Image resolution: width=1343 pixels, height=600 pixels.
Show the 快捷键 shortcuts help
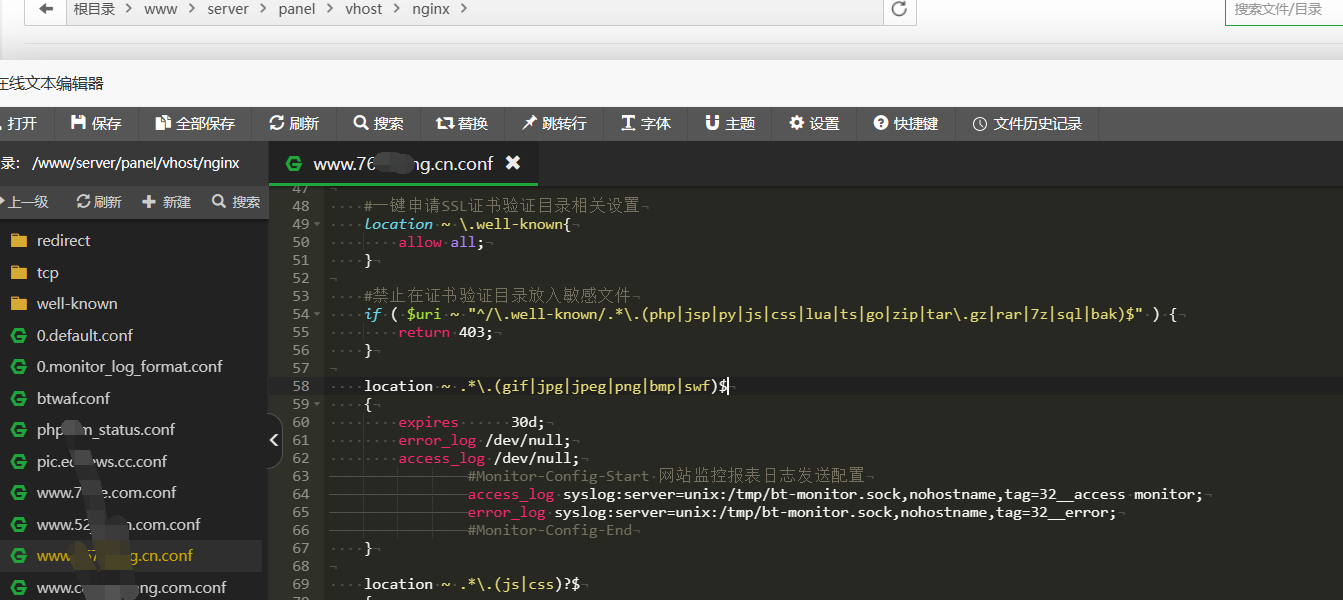pos(906,123)
